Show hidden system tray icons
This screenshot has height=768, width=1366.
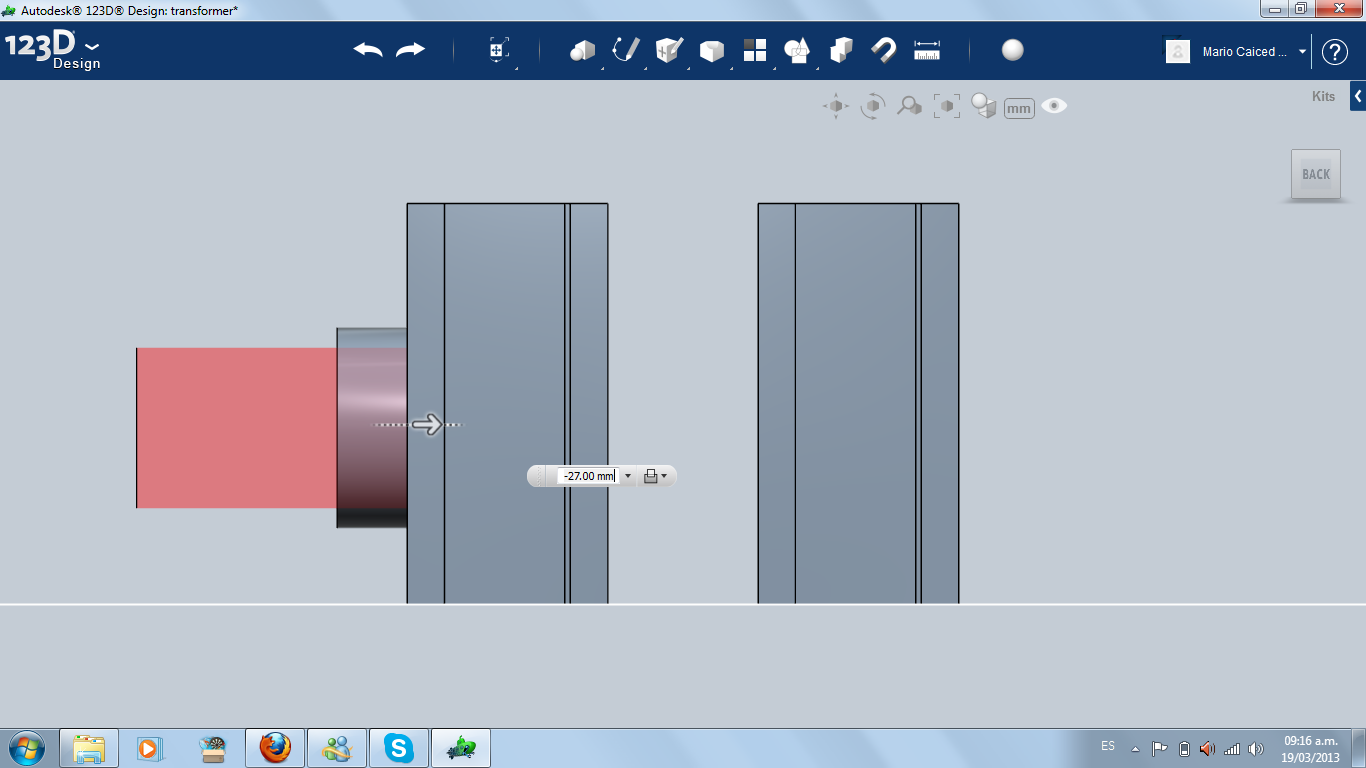click(1135, 748)
